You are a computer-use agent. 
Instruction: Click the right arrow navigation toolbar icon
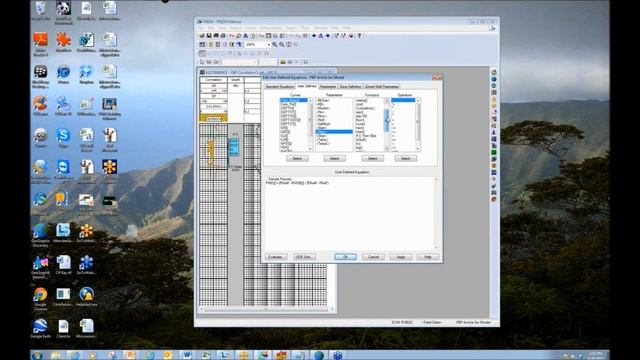327,36
